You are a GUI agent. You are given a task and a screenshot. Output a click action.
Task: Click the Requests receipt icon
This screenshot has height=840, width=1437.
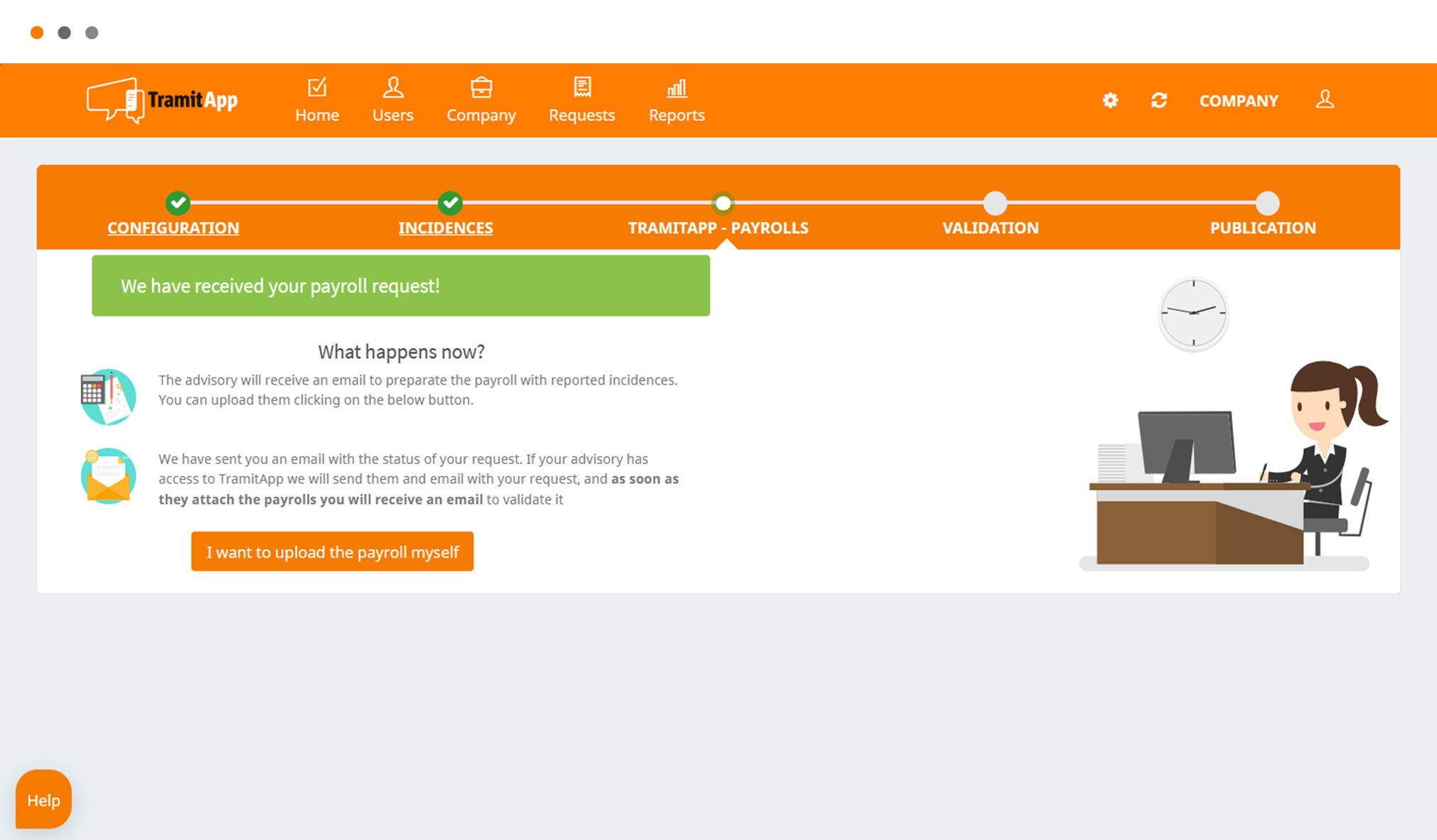[582, 87]
